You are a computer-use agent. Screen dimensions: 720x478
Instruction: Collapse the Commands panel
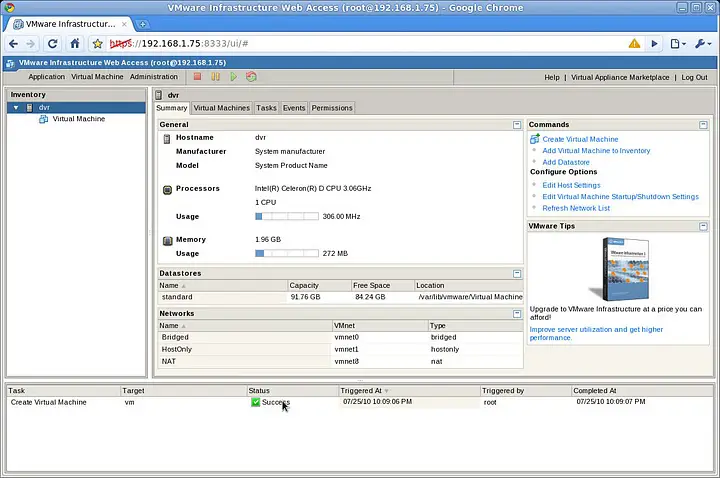click(703, 125)
